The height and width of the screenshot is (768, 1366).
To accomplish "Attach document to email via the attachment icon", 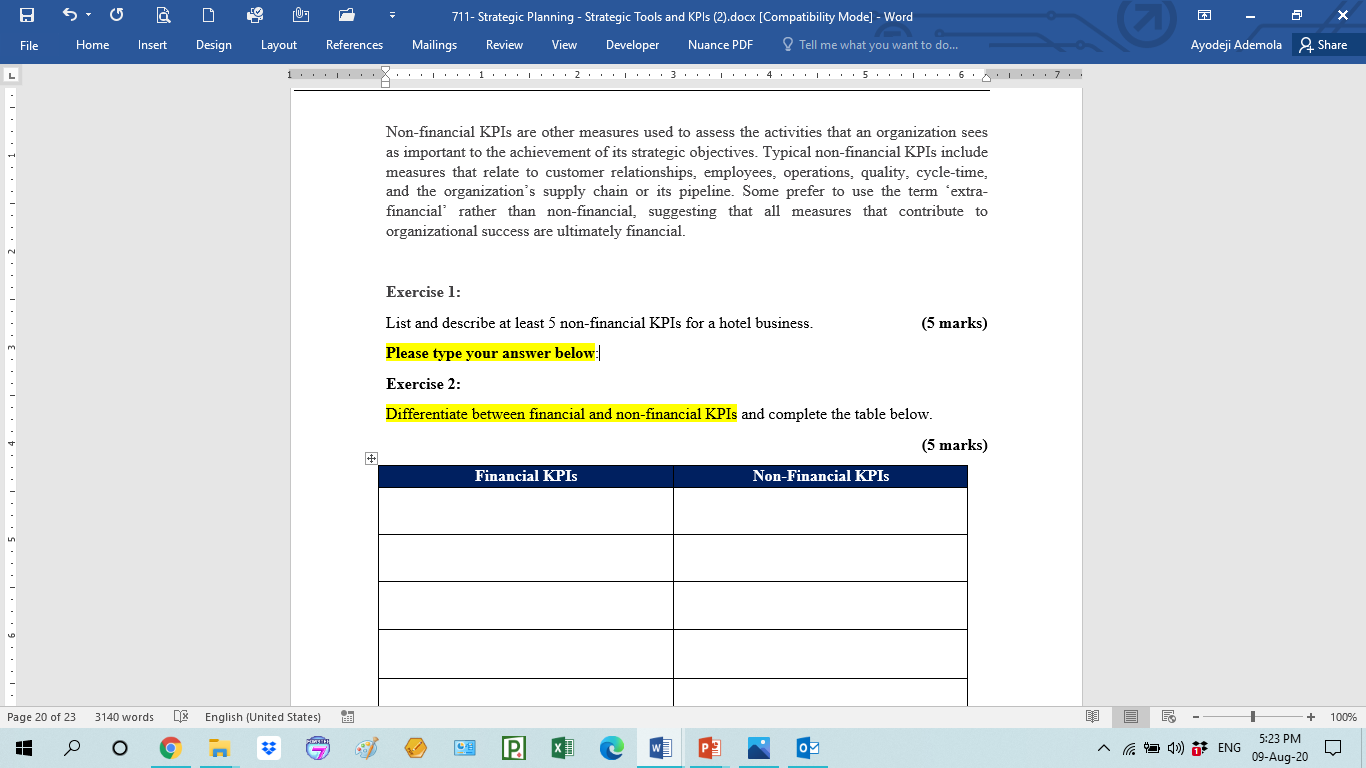I will pyautogui.click(x=300, y=16).
